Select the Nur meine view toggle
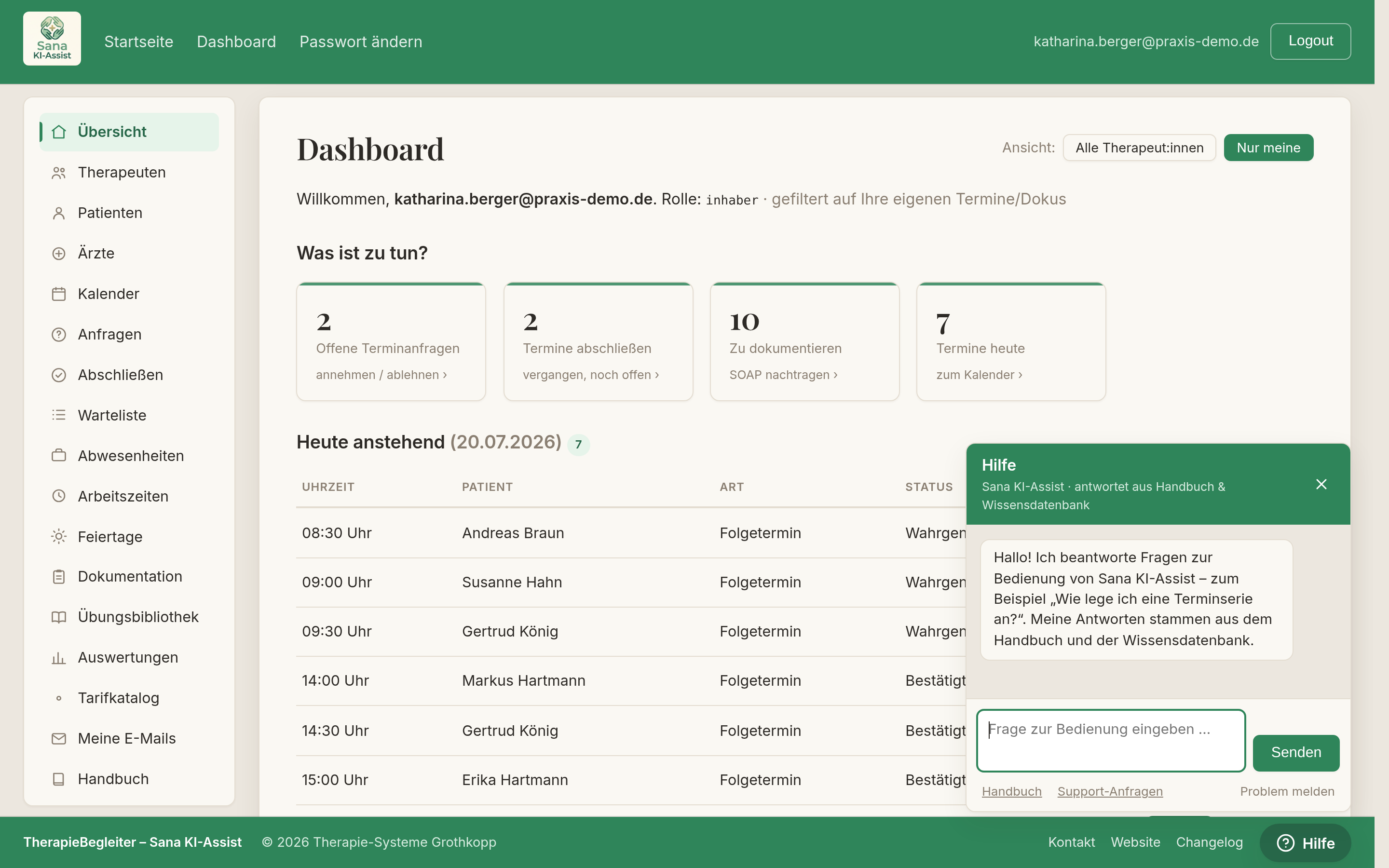 click(1268, 148)
